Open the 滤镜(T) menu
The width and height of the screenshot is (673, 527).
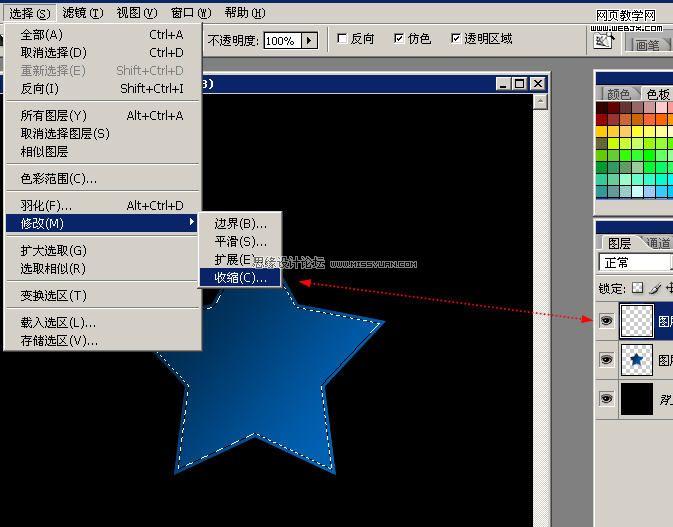[x=83, y=13]
